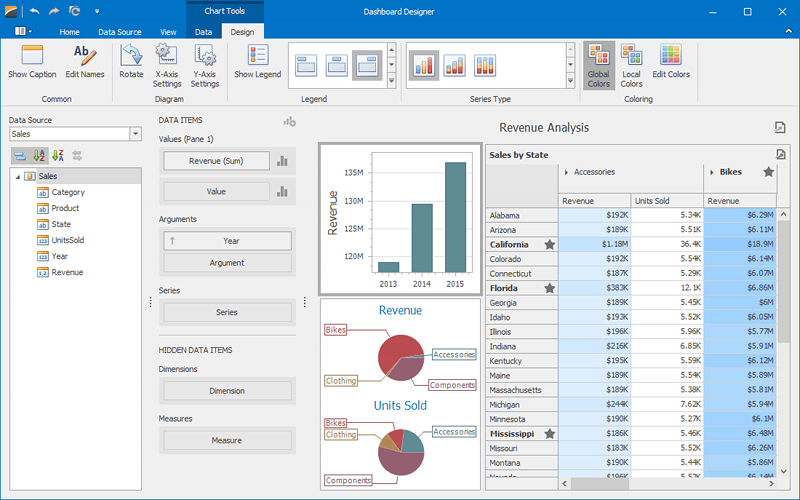Sort fields descending Z to A
Screen dimensions: 800x500
click(x=58, y=155)
